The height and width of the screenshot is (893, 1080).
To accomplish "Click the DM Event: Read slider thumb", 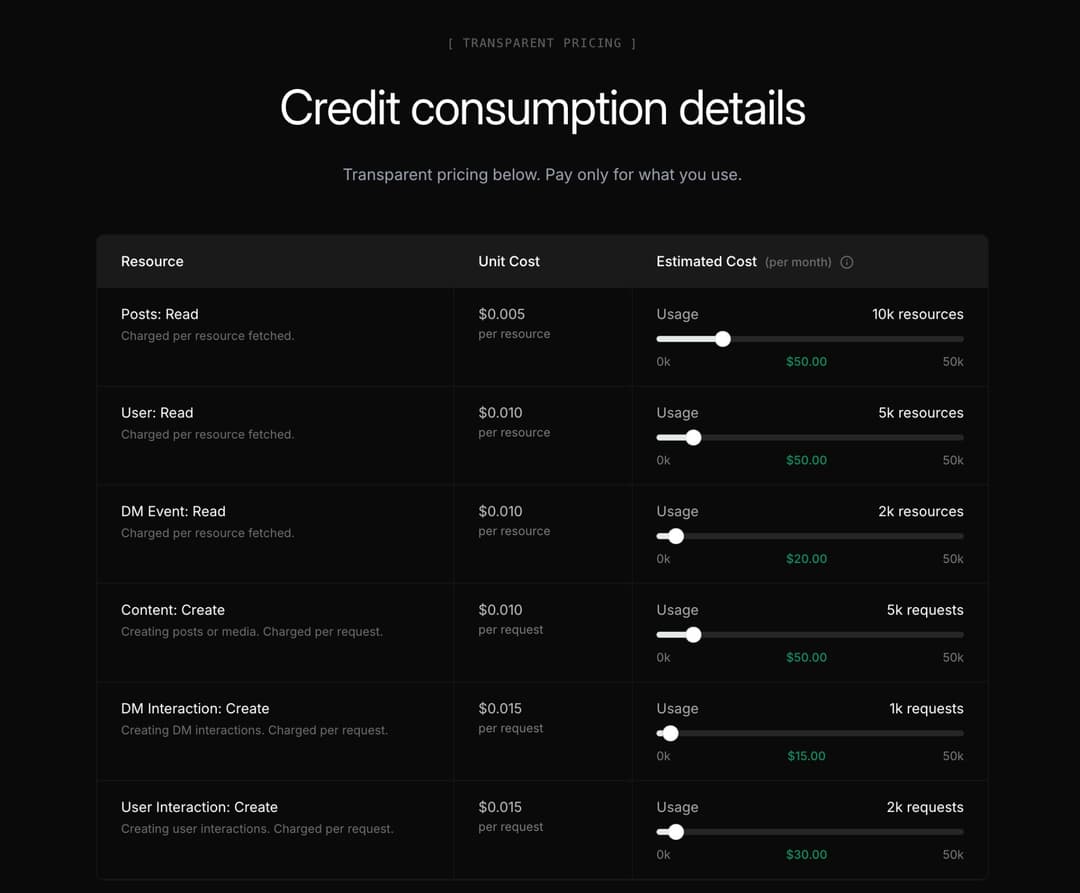I will (x=675, y=536).
